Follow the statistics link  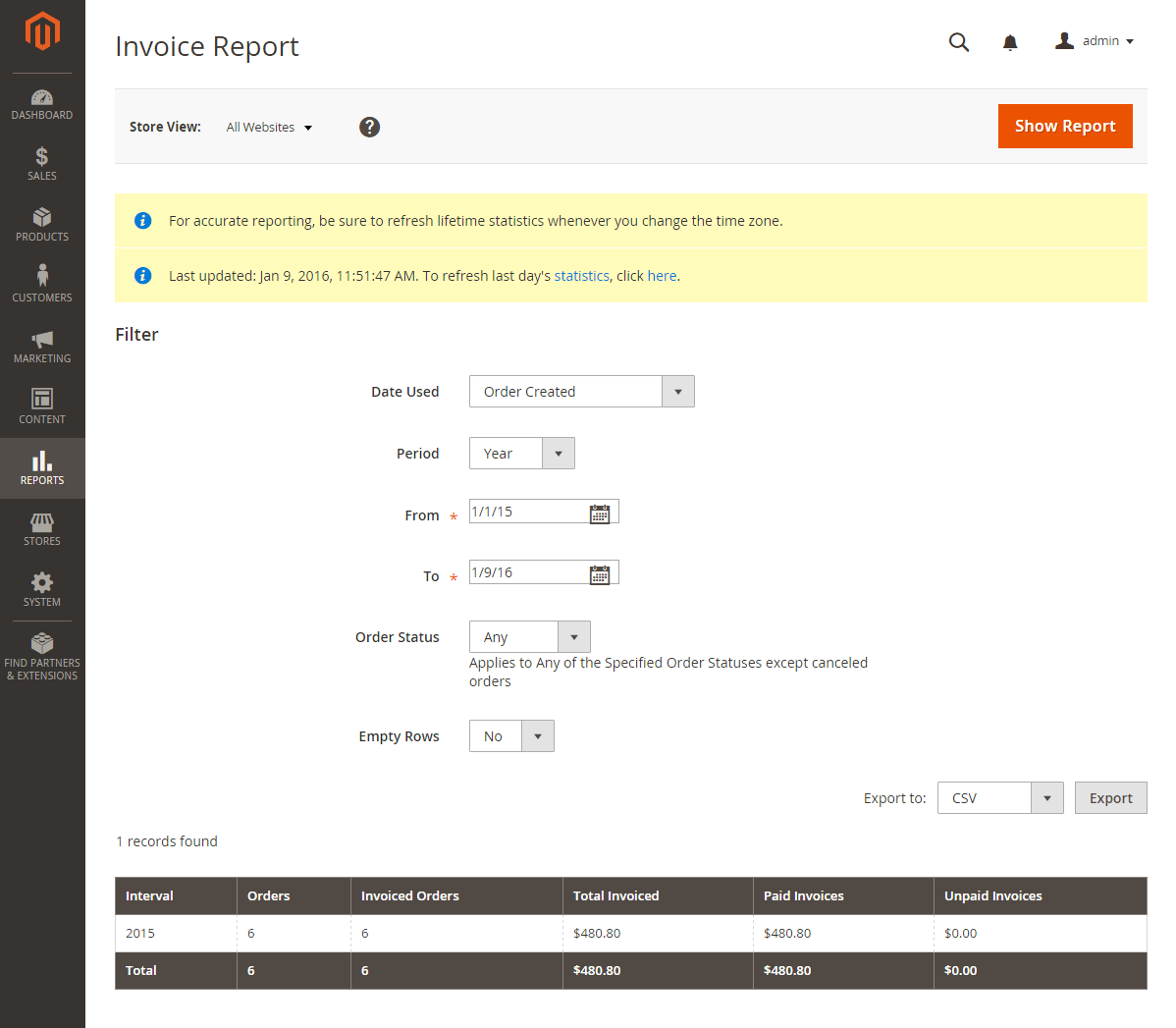pos(581,276)
